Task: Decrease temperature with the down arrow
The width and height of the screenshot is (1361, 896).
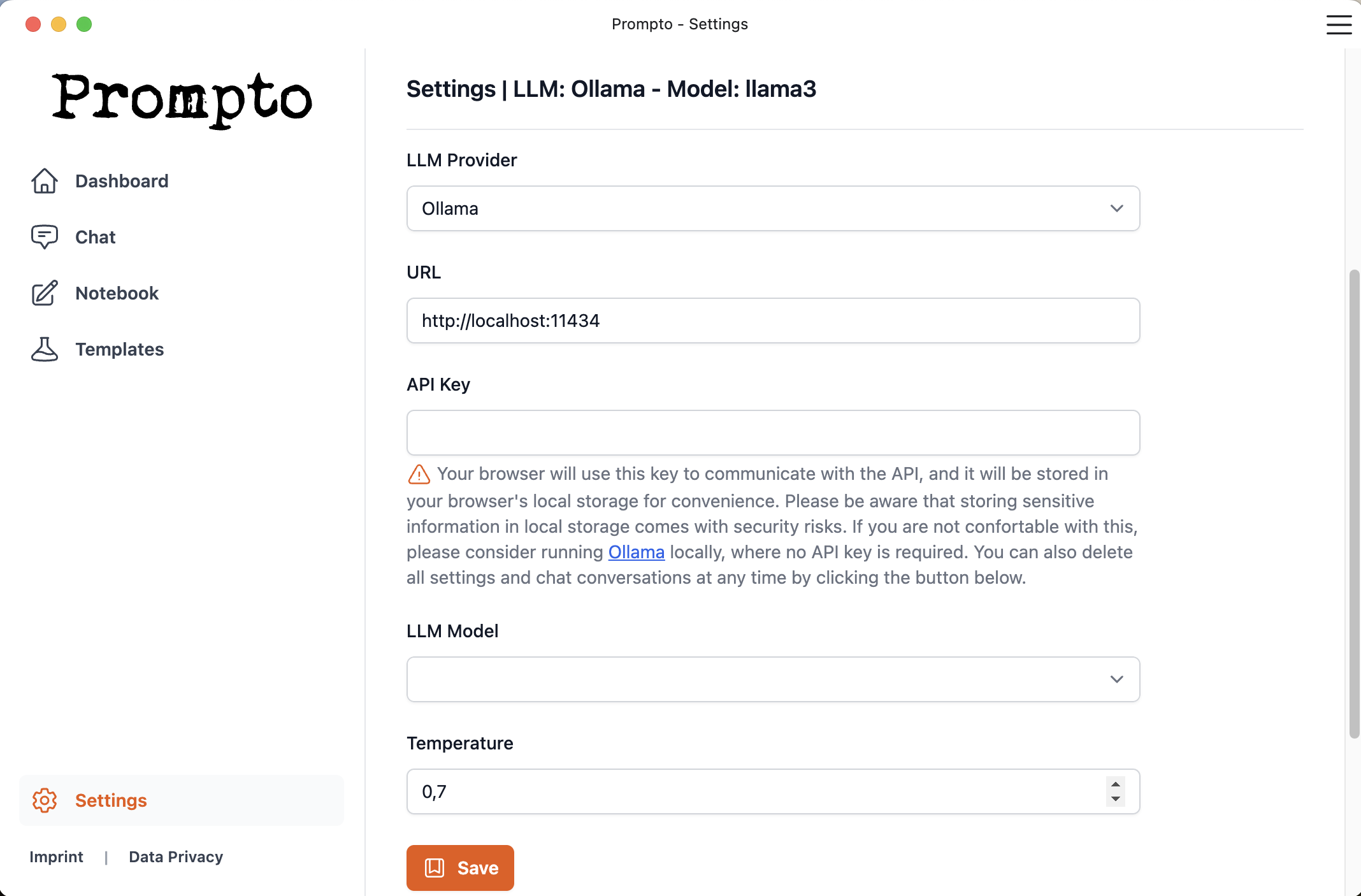Action: click(x=1116, y=799)
